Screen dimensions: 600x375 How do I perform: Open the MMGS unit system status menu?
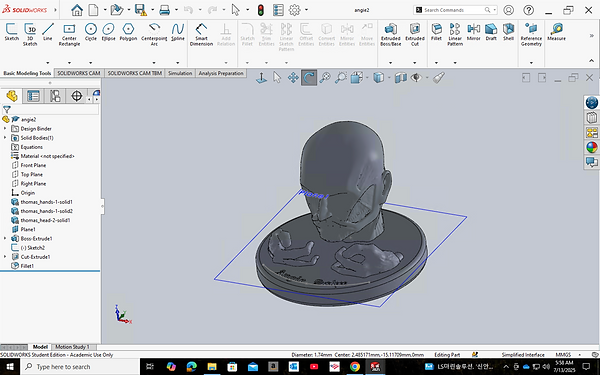563,355
